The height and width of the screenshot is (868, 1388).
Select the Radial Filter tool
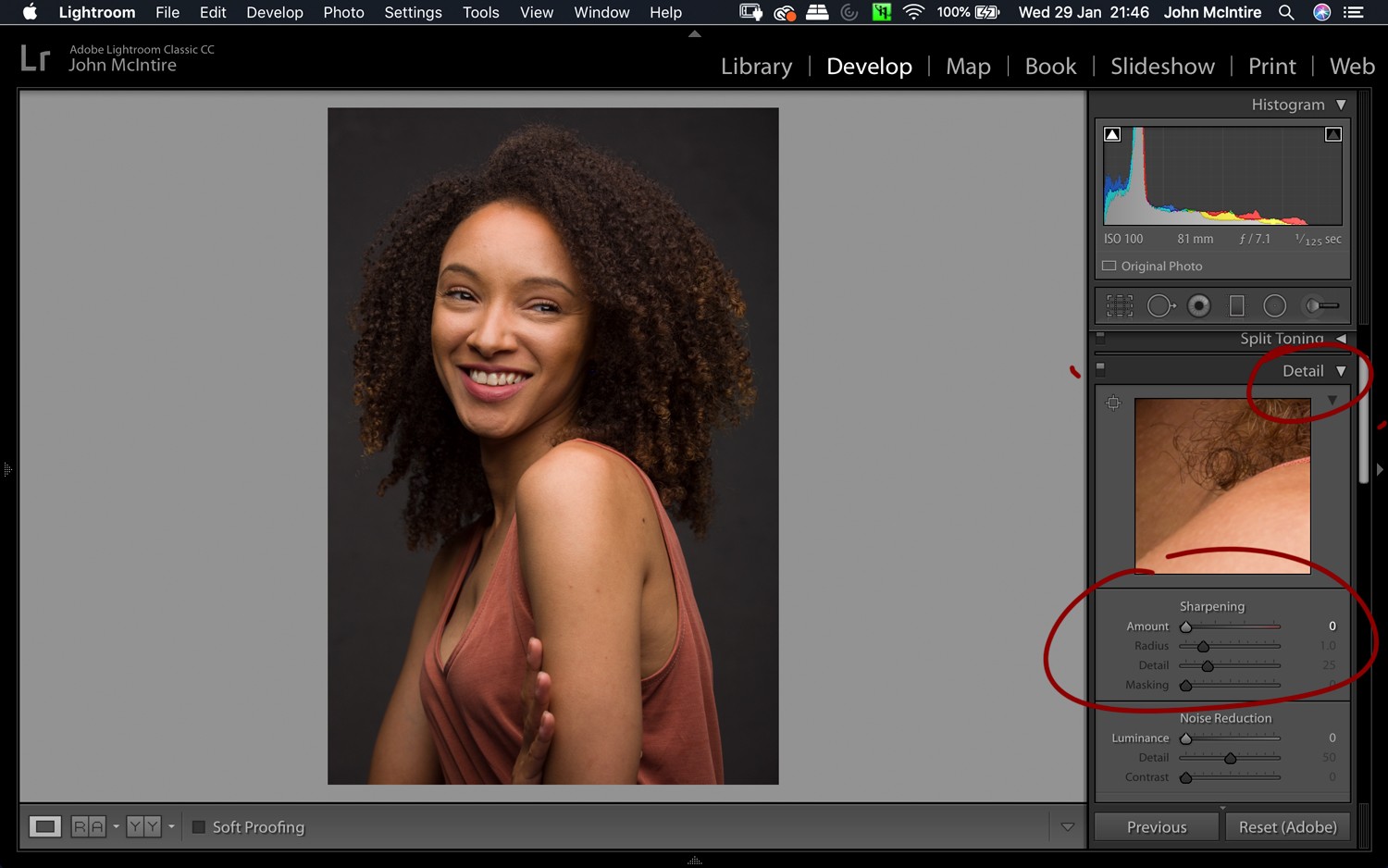tap(1275, 304)
